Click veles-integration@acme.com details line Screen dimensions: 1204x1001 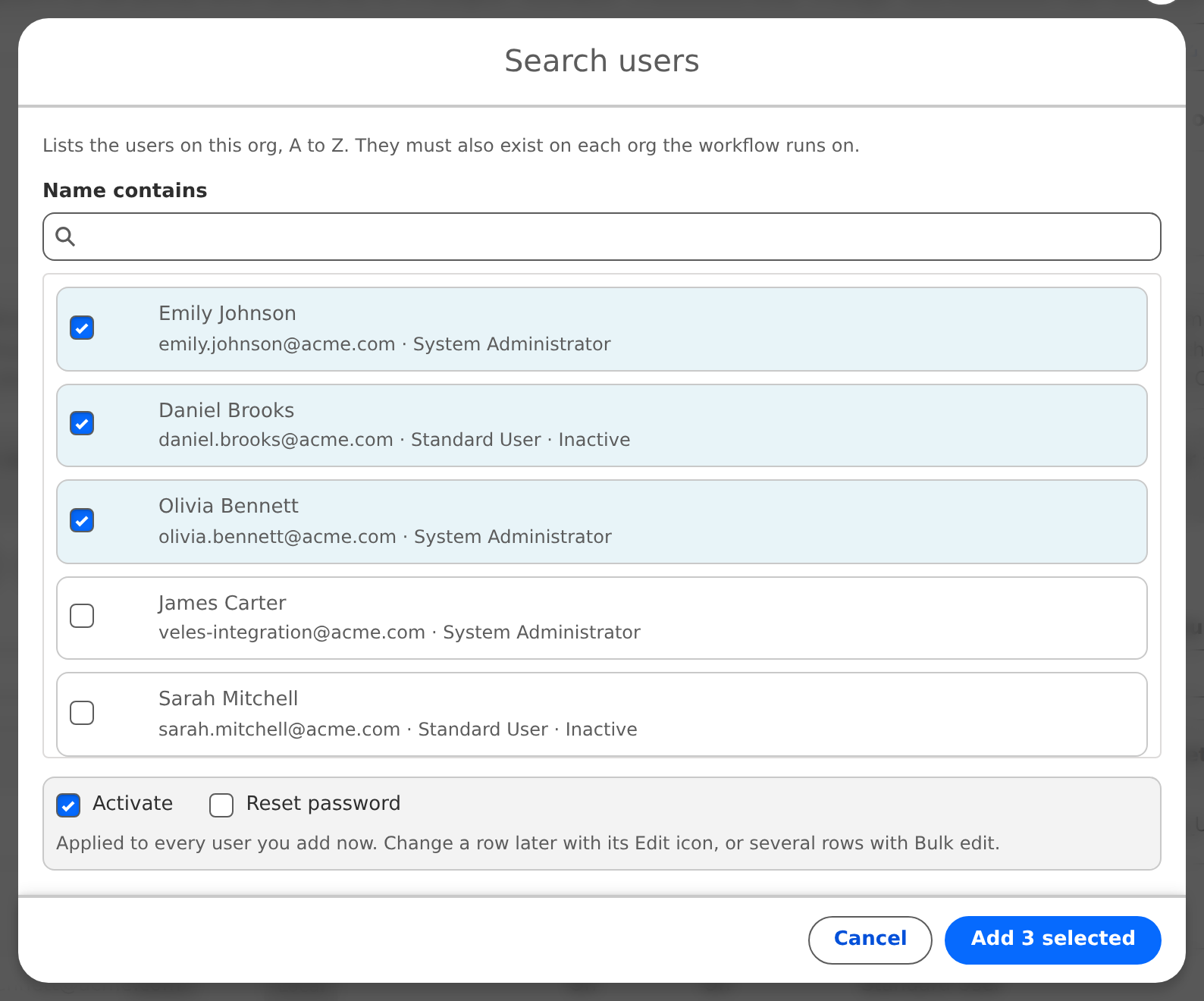tap(400, 632)
